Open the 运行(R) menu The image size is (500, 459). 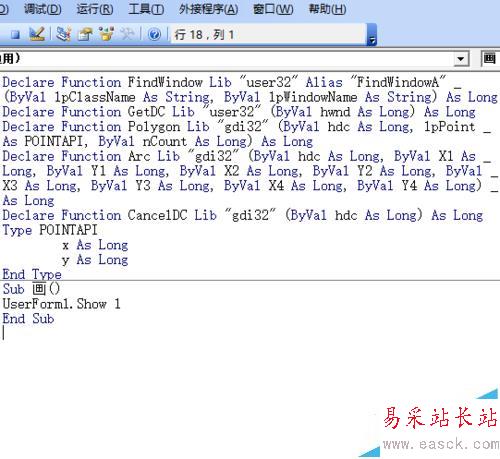(95, 9)
